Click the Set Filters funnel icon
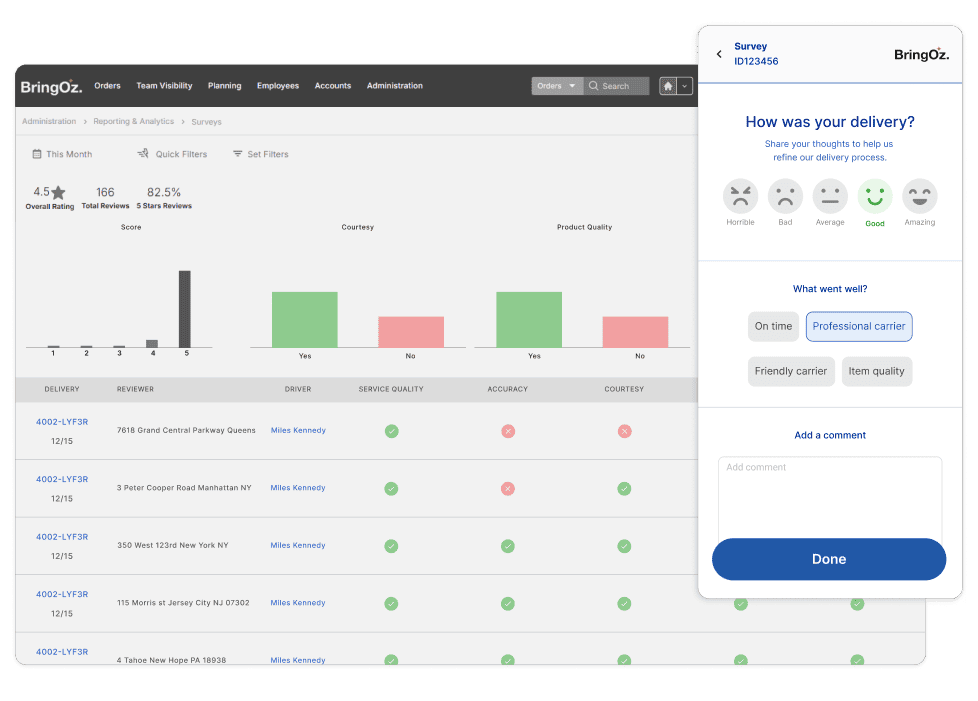 [237, 153]
